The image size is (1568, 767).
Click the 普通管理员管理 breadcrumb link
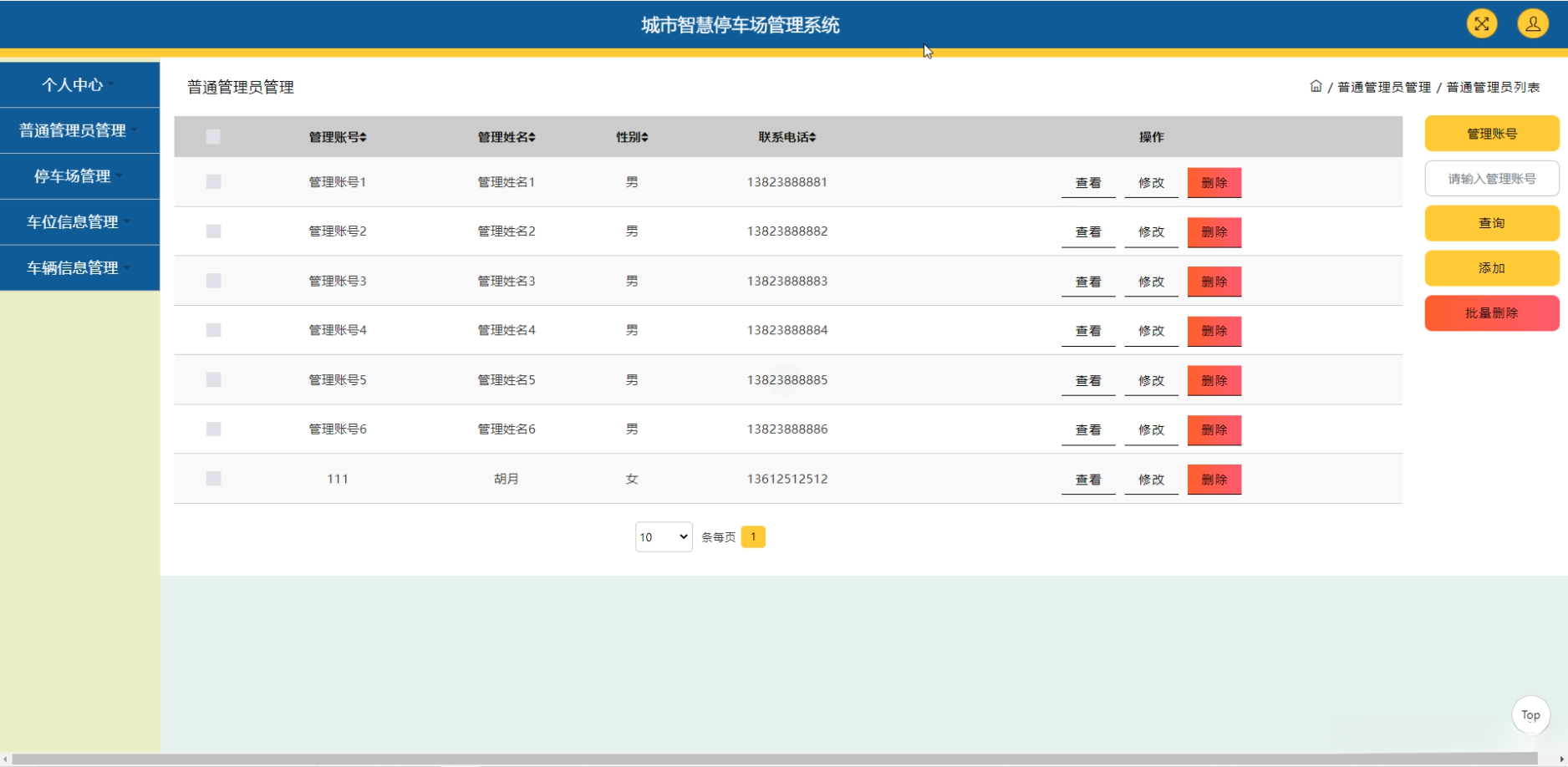pos(1384,87)
